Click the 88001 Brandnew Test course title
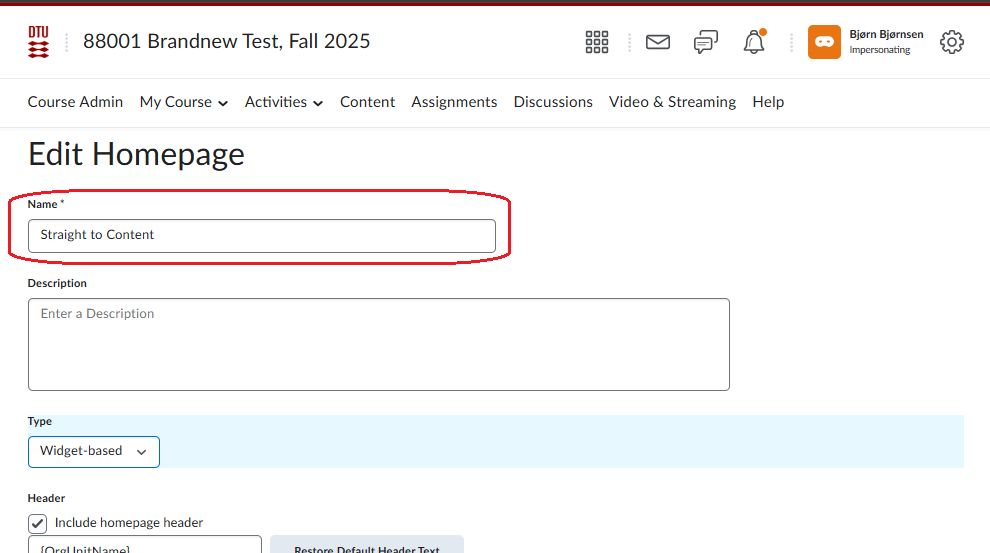The height and width of the screenshot is (553, 990). pos(226,42)
